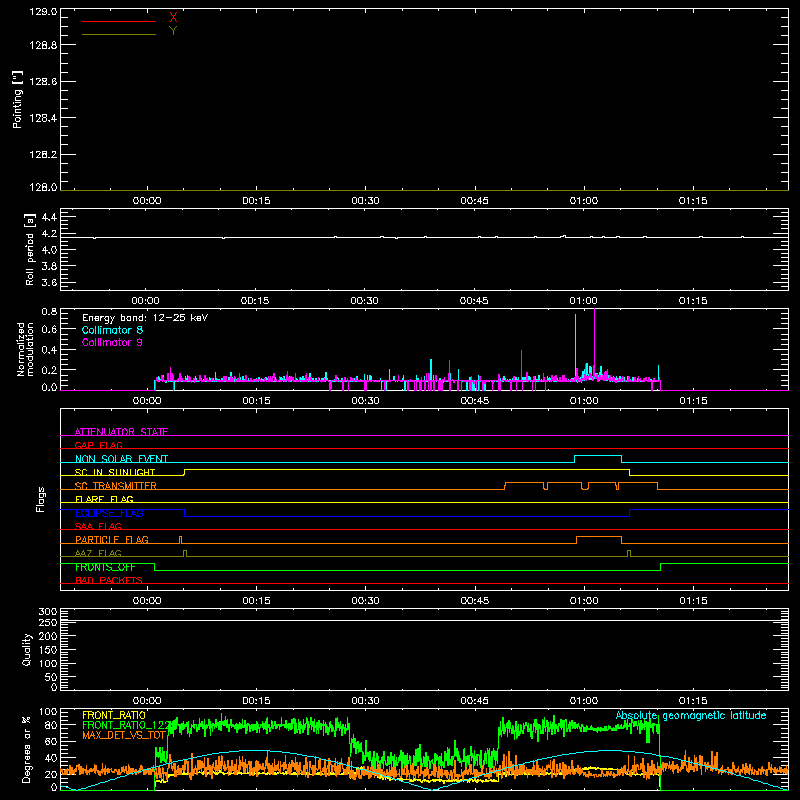
Task: Click the 250 tick on Quality axis
Action: (x=48, y=623)
